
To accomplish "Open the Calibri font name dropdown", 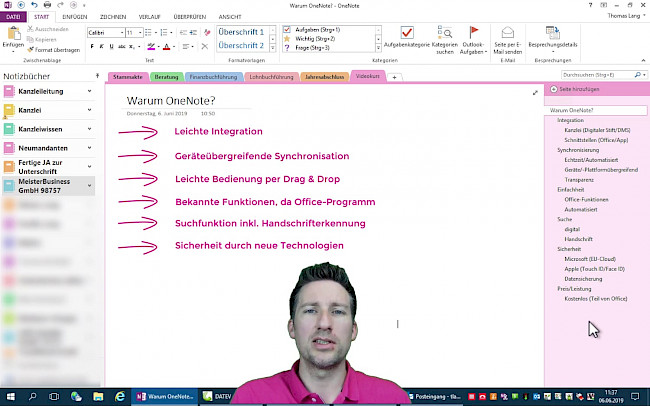I will (x=122, y=32).
